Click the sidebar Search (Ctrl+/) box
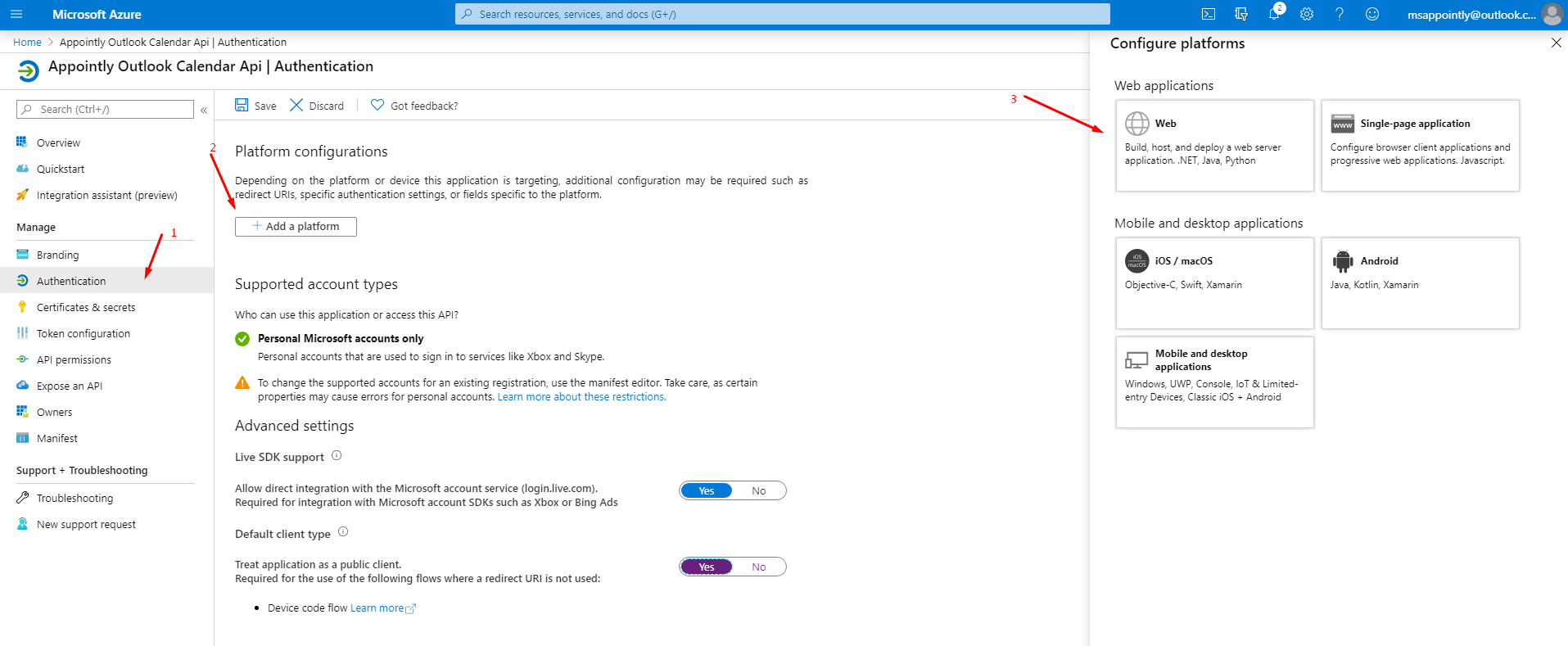Screen dimensions: 1568x646 tap(105, 109)
